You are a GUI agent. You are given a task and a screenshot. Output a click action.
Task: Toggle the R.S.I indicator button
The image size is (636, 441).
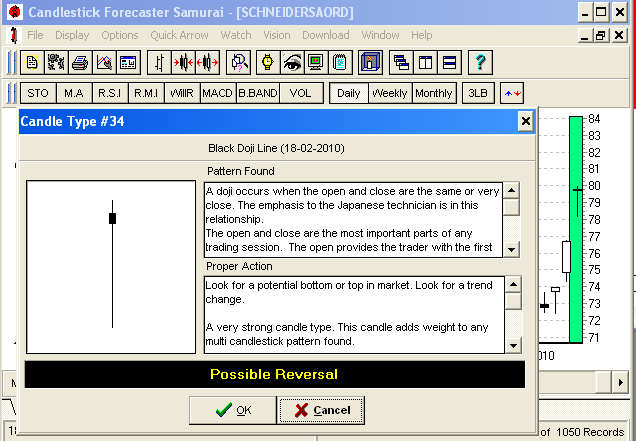[110, 93]
